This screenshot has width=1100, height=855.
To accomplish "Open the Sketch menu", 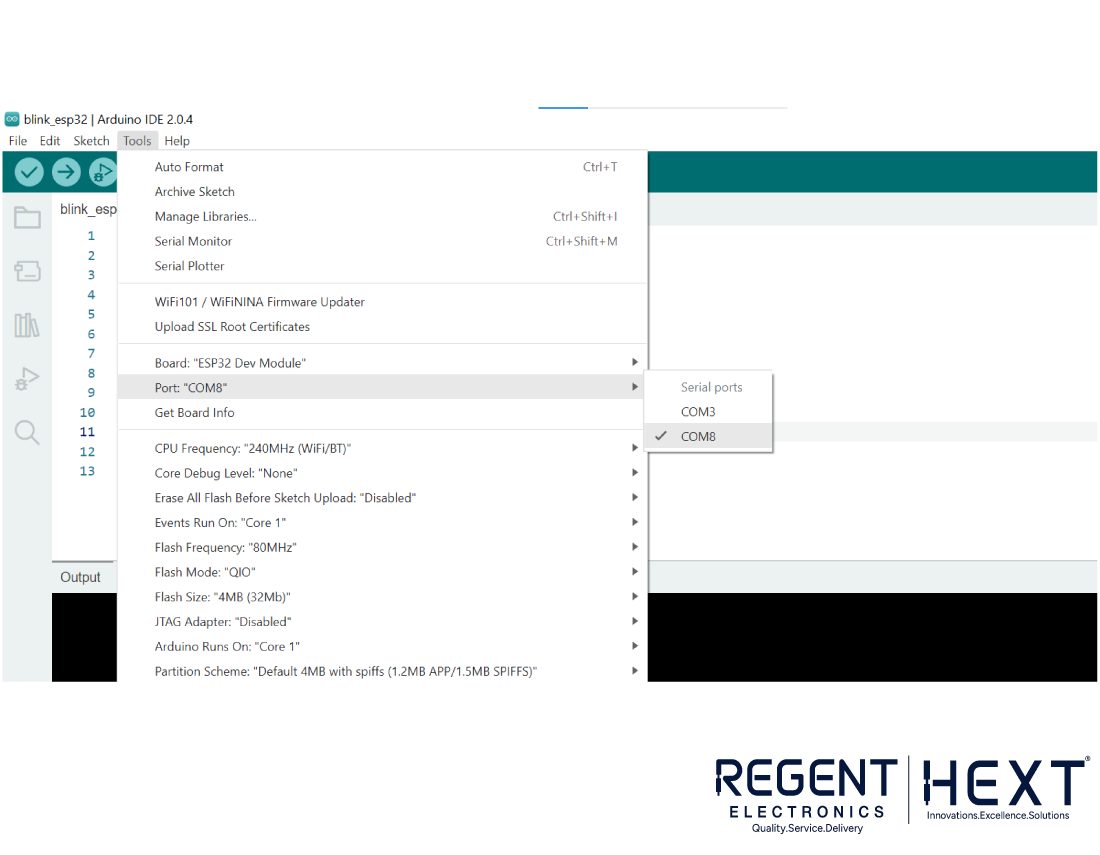I will click(x=91, y=141).
